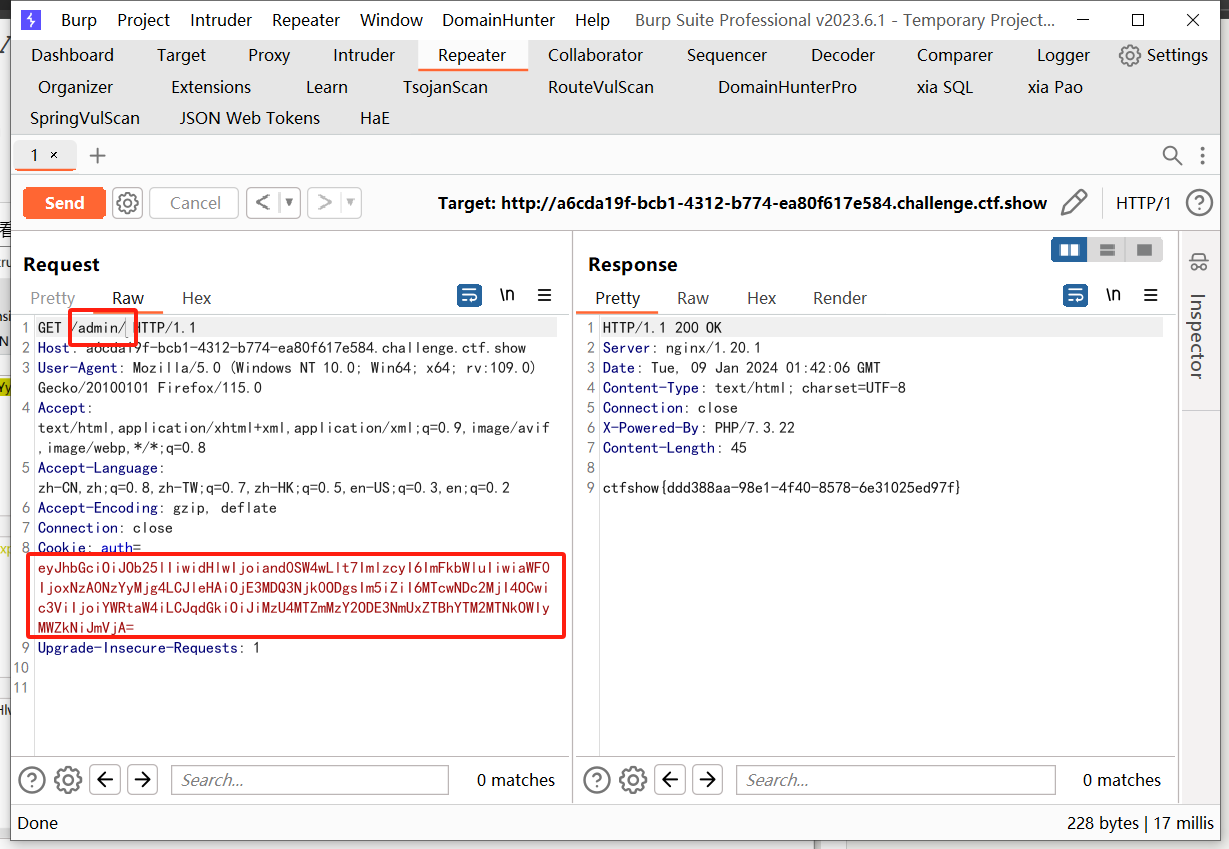
Task: Switch to Logger tool tab
Action: click(1063, 55)
